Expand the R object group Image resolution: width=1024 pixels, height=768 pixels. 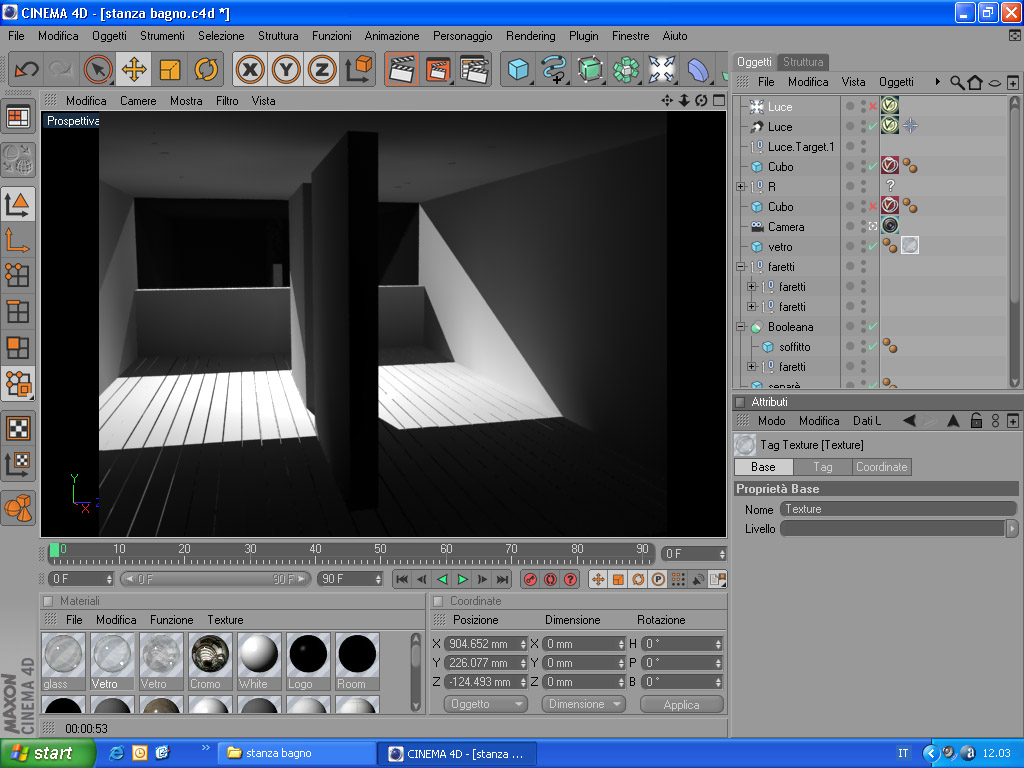coord(741,187)
